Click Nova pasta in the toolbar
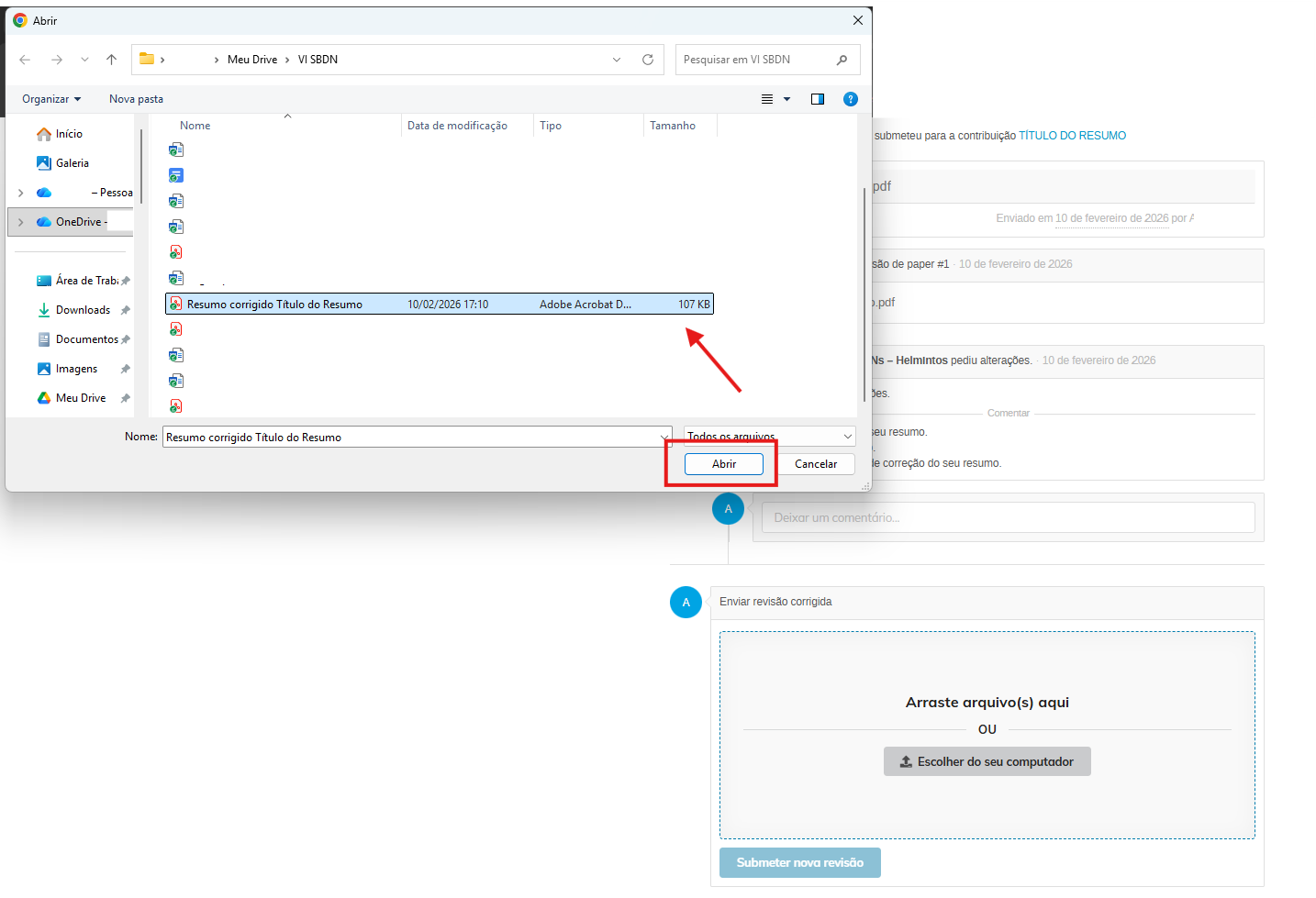This screenshot has width=1316, height=898. (136, 99)
